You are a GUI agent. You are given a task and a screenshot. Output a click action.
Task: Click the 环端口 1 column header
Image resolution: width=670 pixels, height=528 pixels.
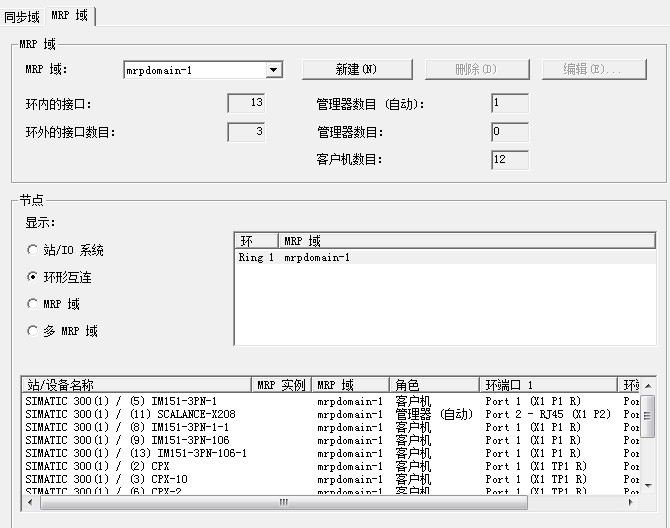[550, 385]
